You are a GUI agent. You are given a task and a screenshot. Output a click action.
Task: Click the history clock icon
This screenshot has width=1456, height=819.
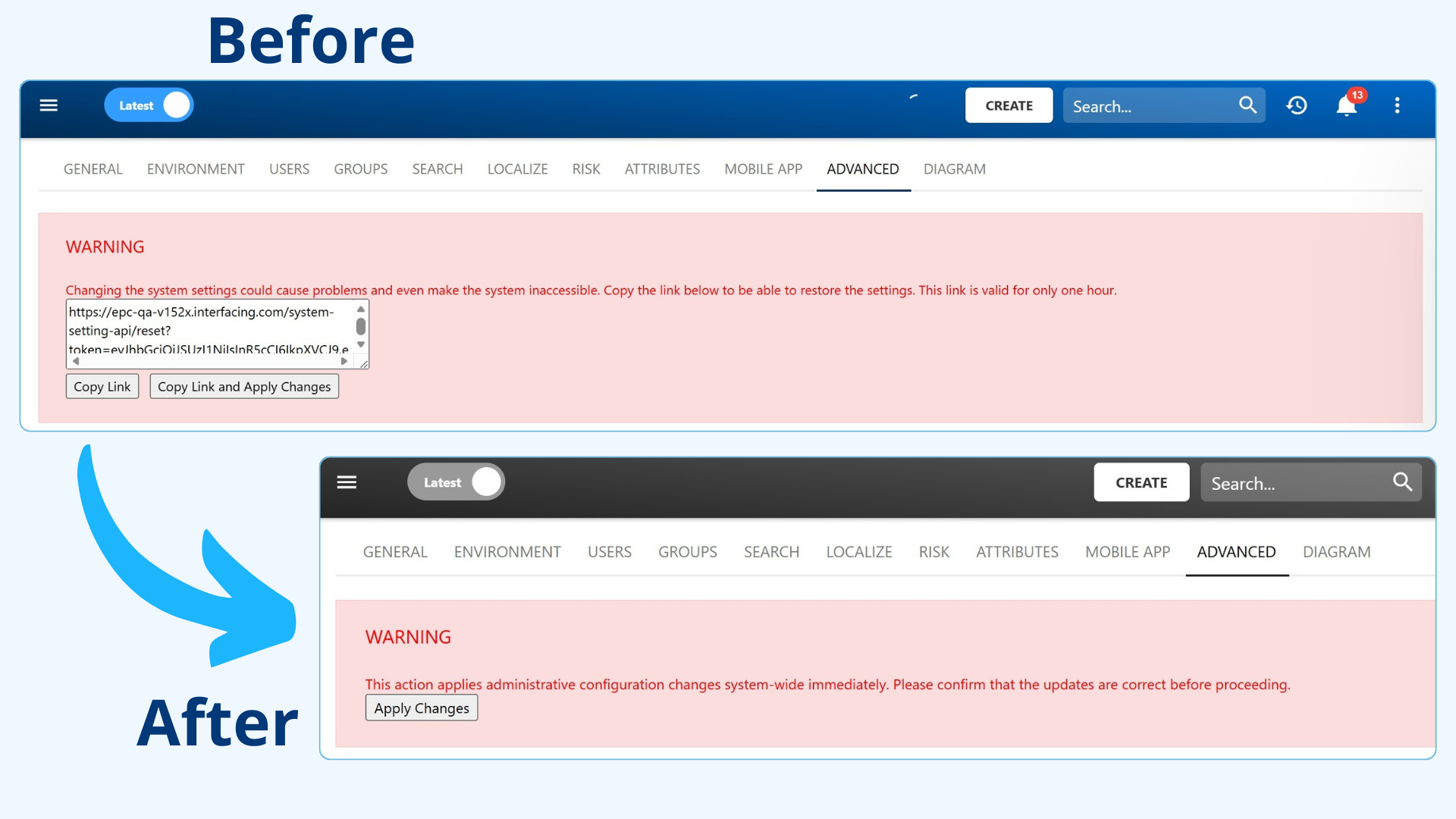[x=1297, y=105]
